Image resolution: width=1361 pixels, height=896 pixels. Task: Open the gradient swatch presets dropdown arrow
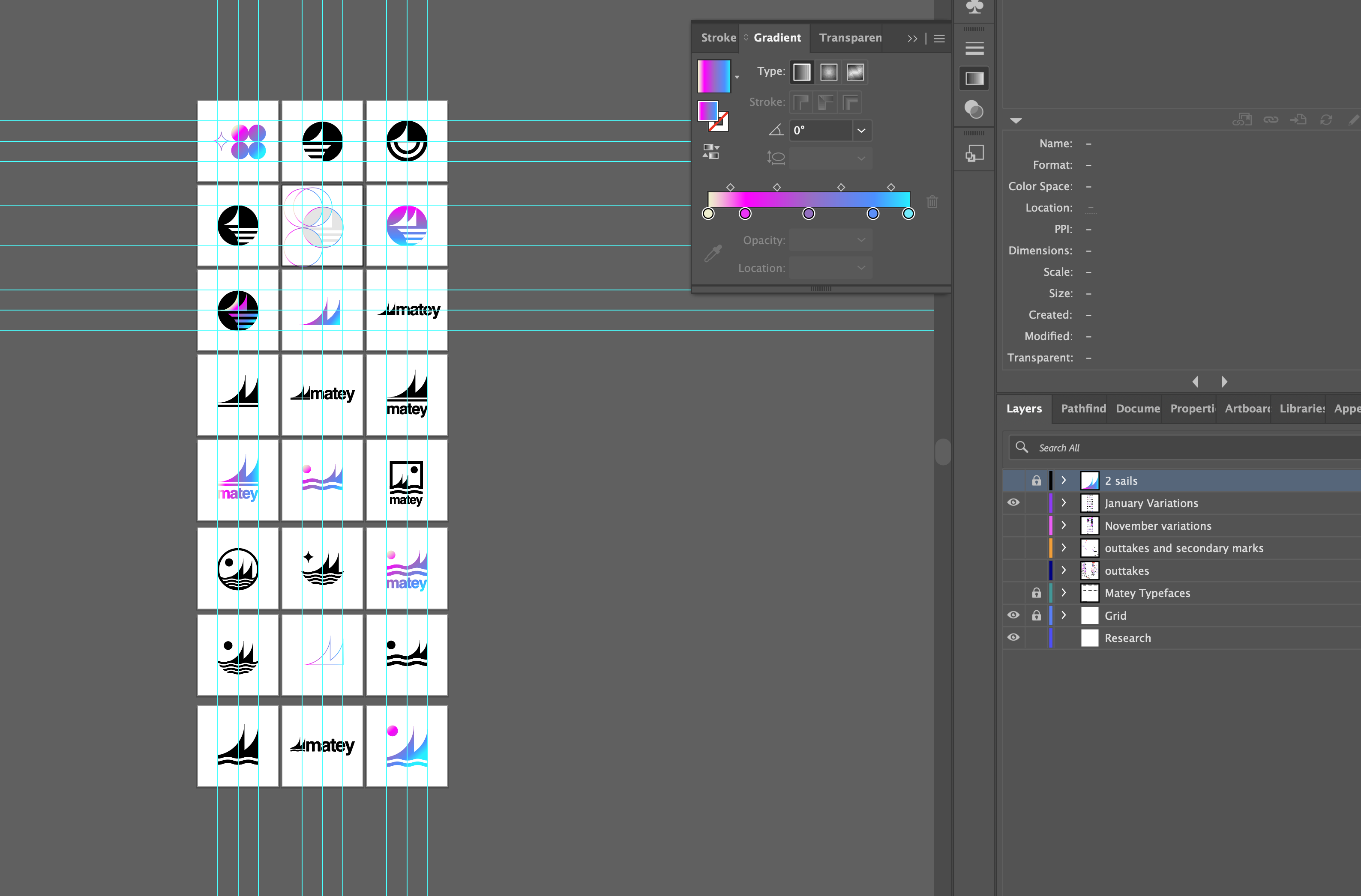pos(737,77)
